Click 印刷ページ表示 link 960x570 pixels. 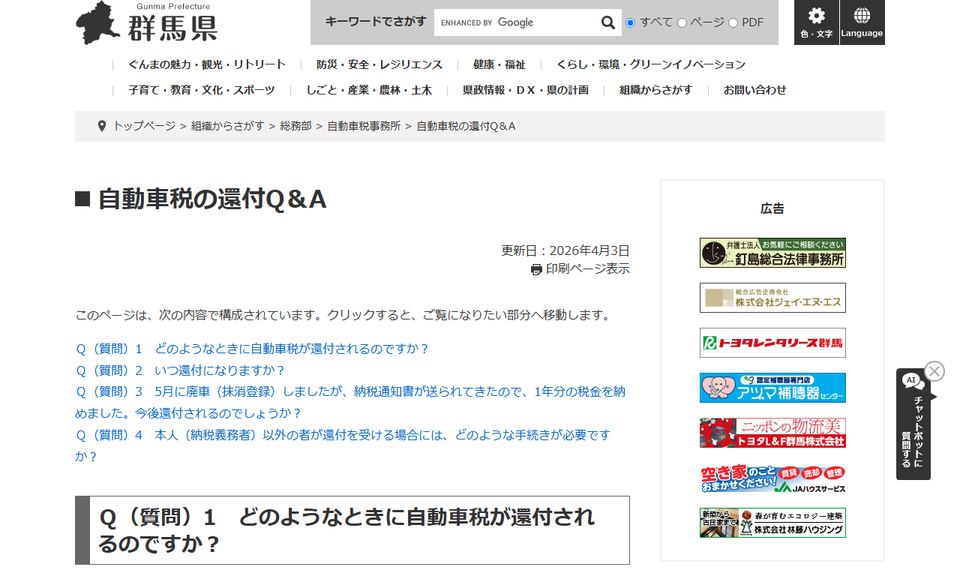587,269
